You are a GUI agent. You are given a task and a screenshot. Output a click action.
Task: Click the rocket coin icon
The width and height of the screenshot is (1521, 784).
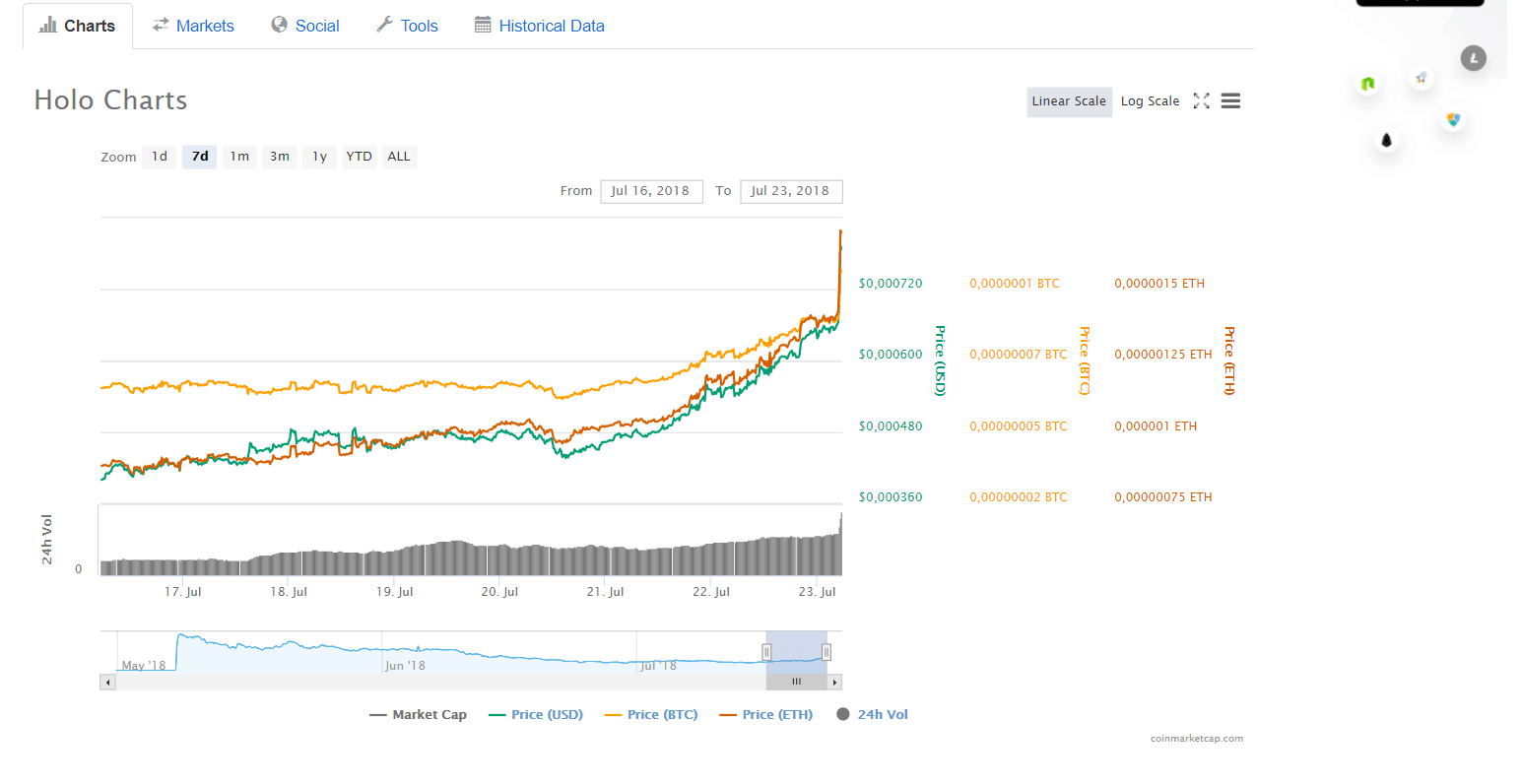pos(1421,78)
